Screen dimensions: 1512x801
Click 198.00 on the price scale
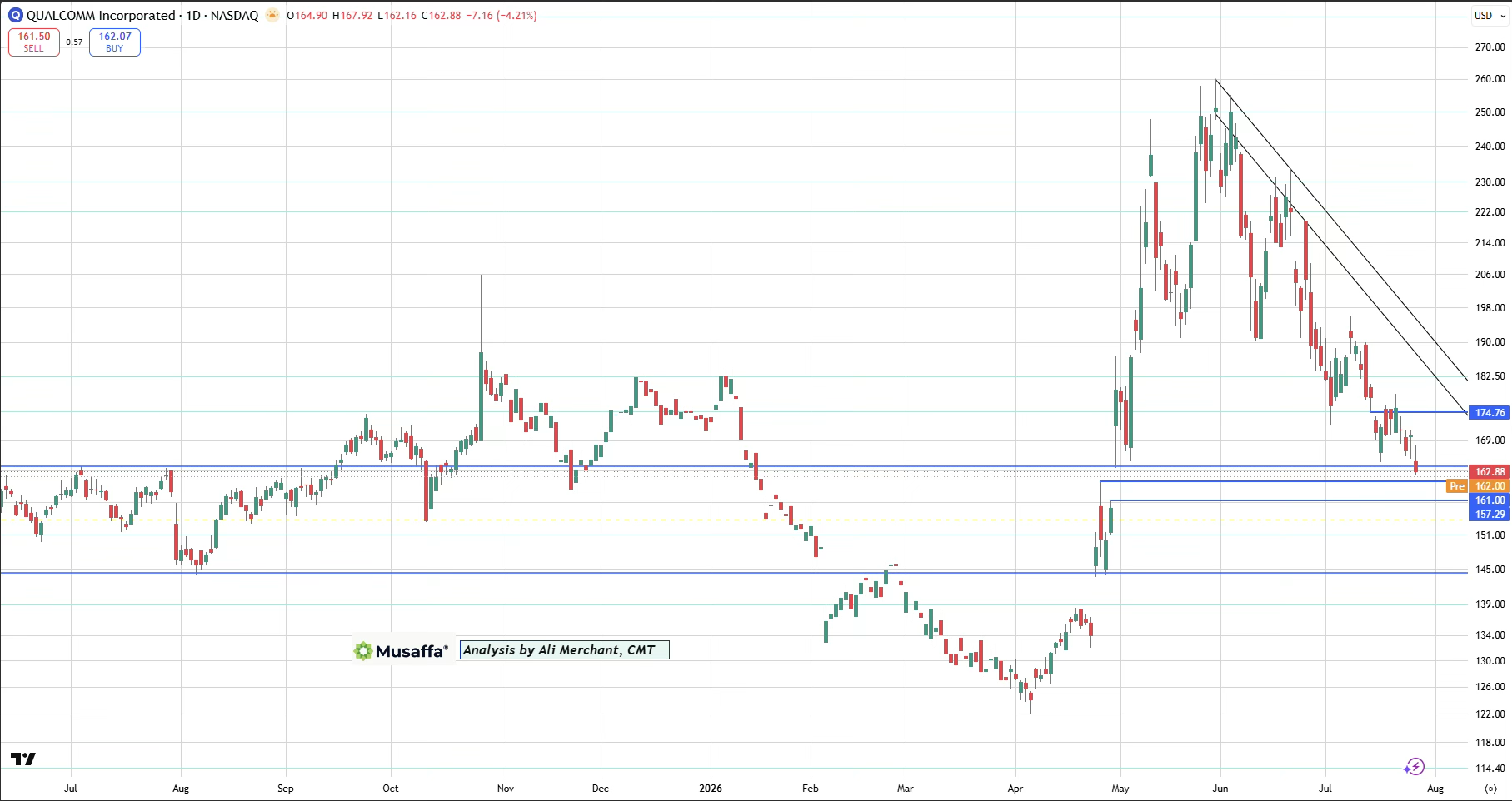point(1490,308)
